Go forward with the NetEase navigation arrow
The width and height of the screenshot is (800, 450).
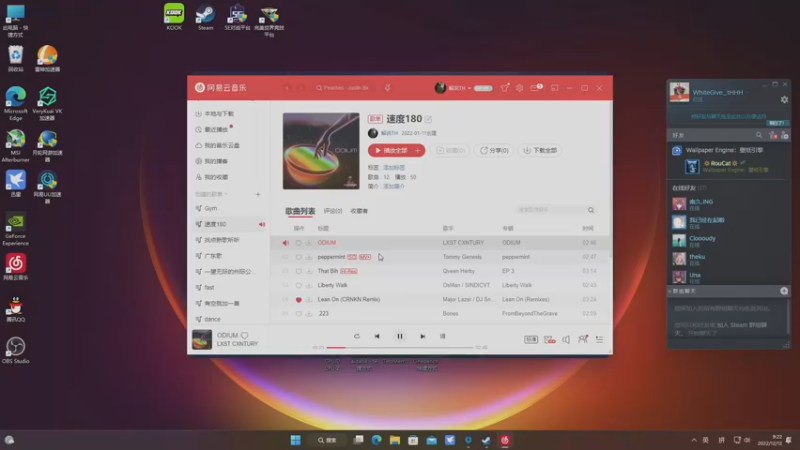pyautogui.click(x=302, y=88)
